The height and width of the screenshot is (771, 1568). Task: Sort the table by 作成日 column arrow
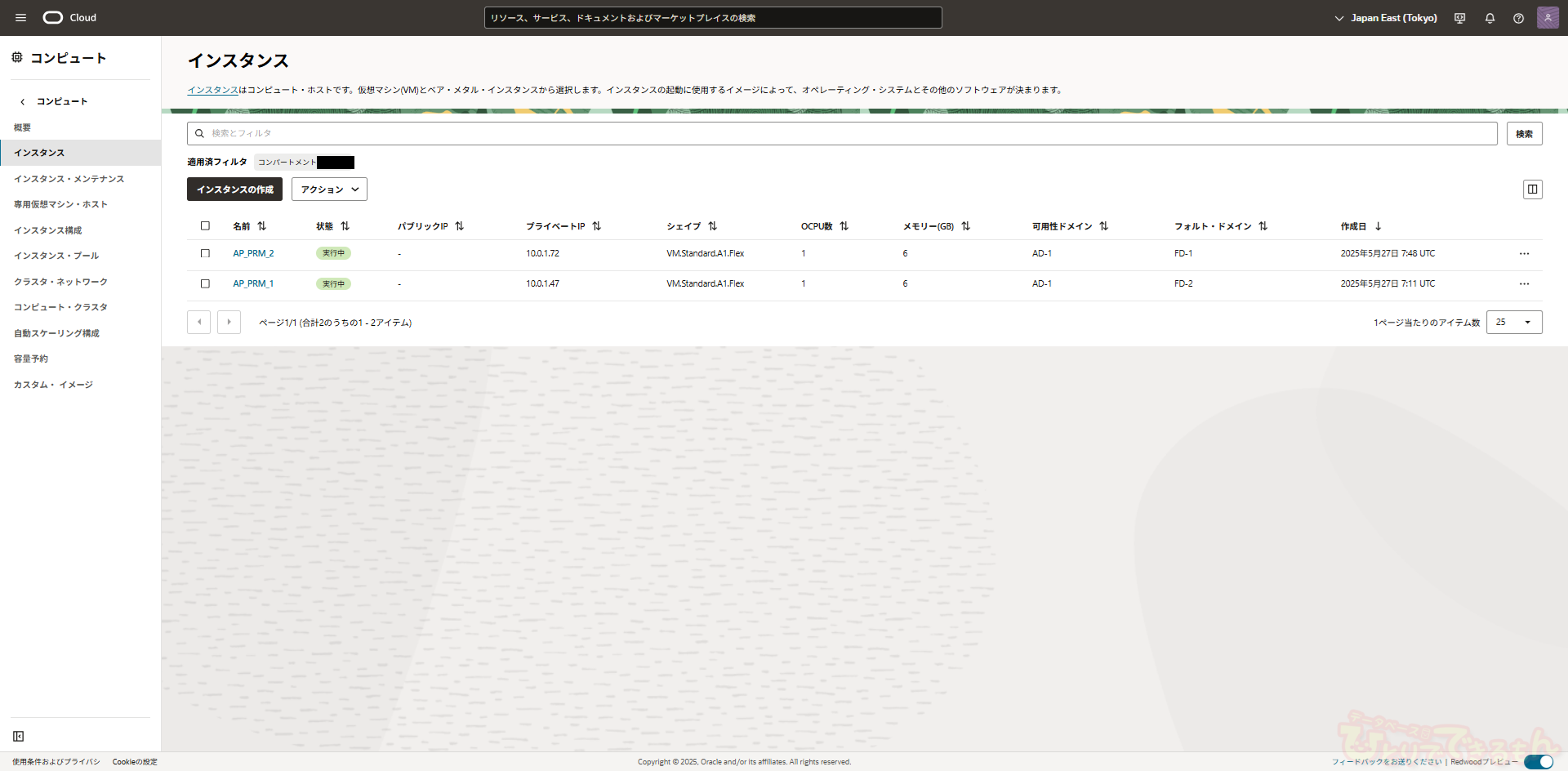[x=1378, y=226]
